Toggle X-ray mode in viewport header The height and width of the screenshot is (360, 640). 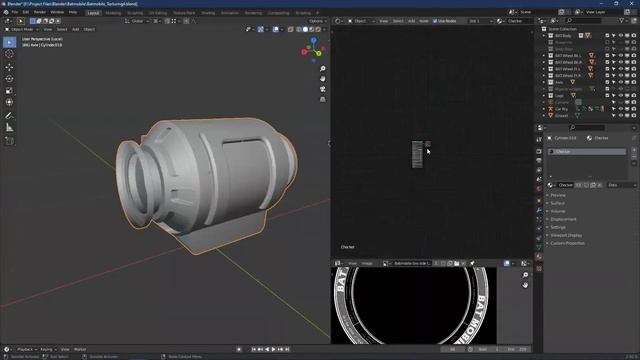pyautogui.click(x=290, y=29)
